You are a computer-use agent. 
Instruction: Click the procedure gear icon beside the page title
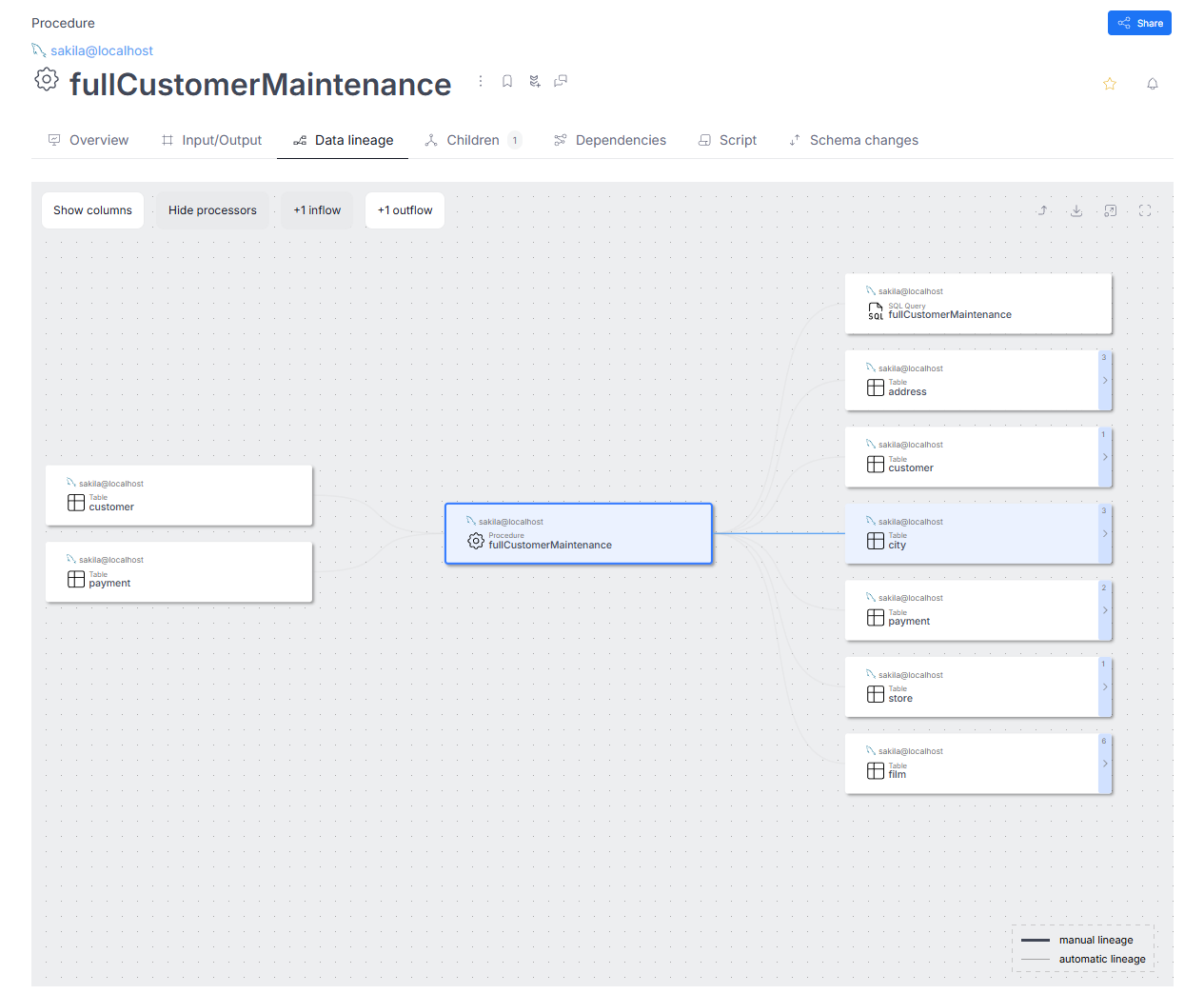point(47,79)
